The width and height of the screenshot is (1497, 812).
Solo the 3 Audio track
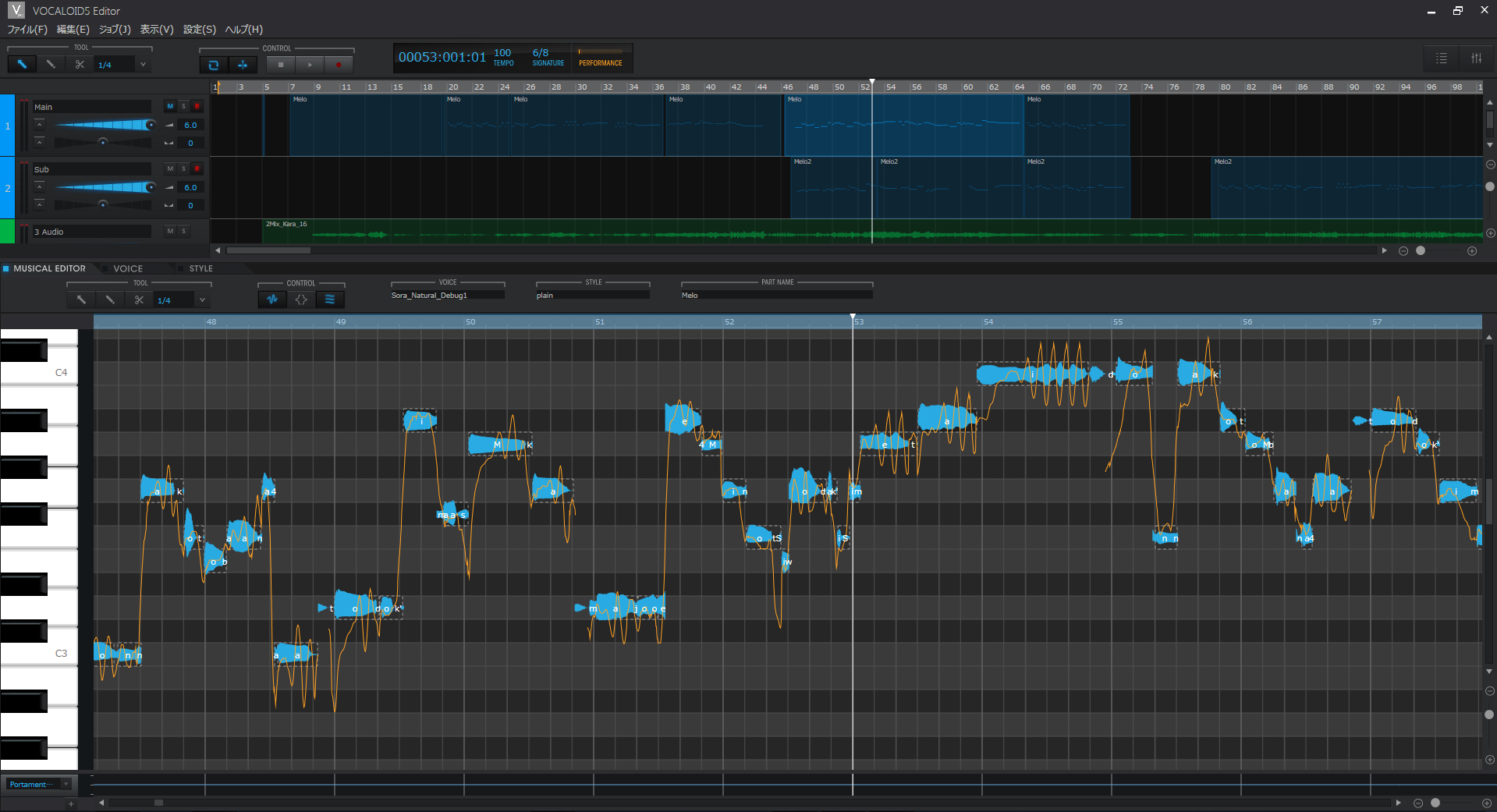183,231
